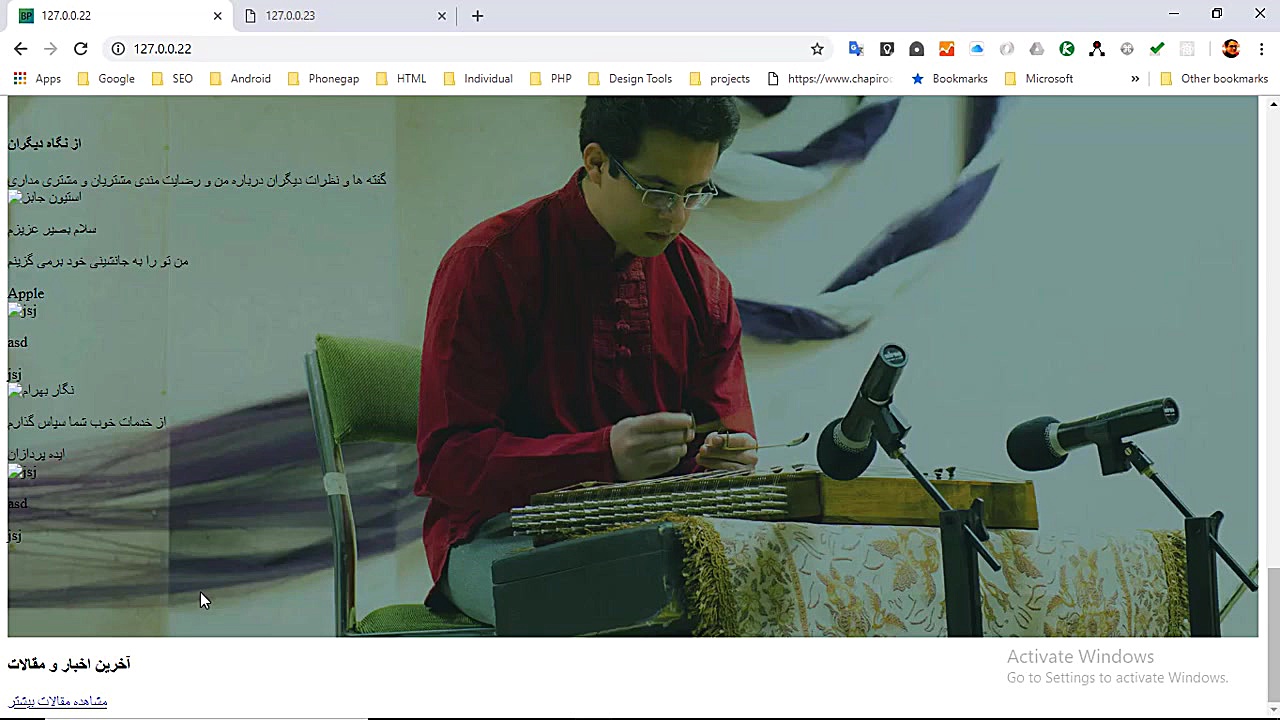Open the orange SimilarWeb extension icon
The height and width of the screenshot is (720, 1280).
(x=946, y=48)
